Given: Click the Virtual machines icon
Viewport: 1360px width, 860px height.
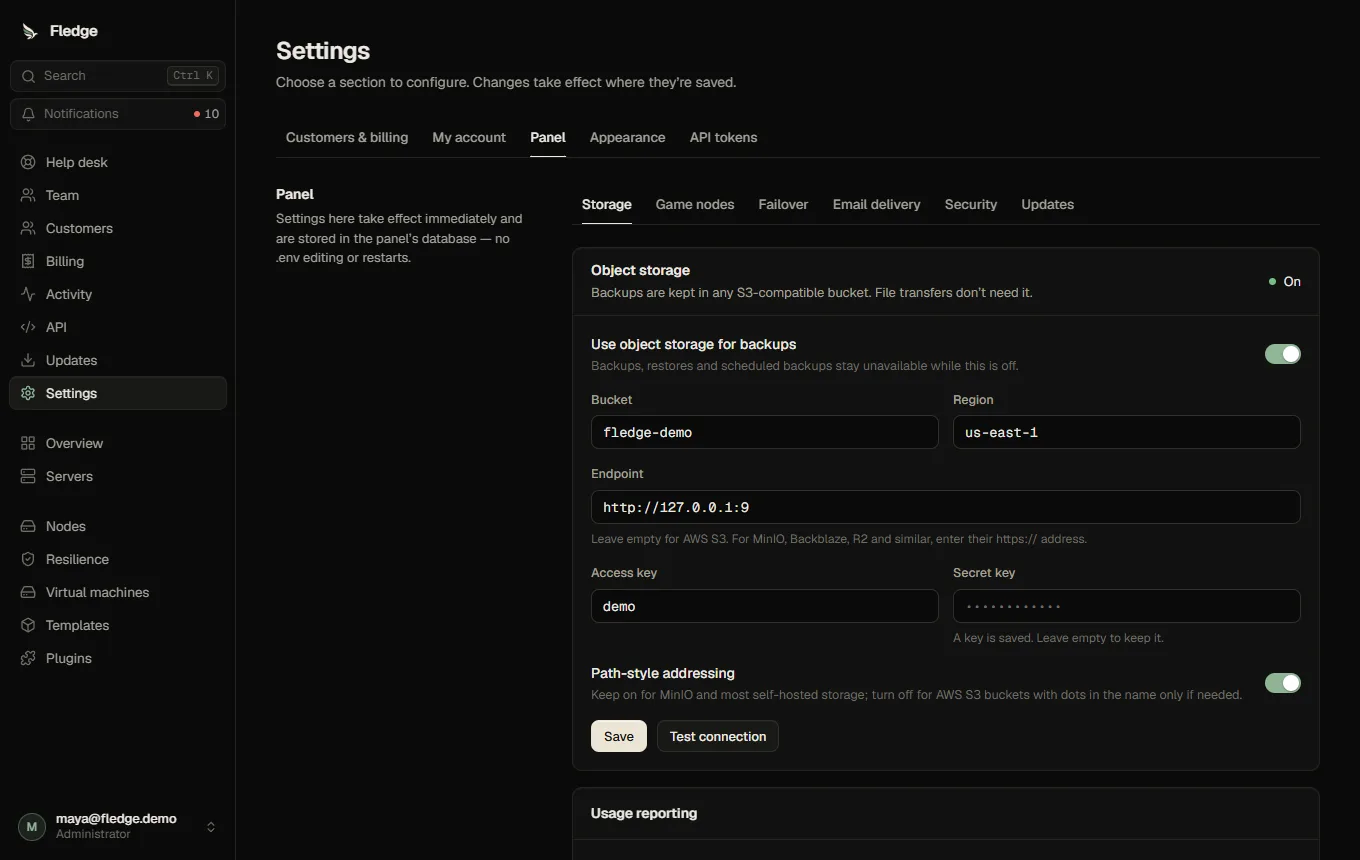Looking at the screenshot, I should click(28, 592).
